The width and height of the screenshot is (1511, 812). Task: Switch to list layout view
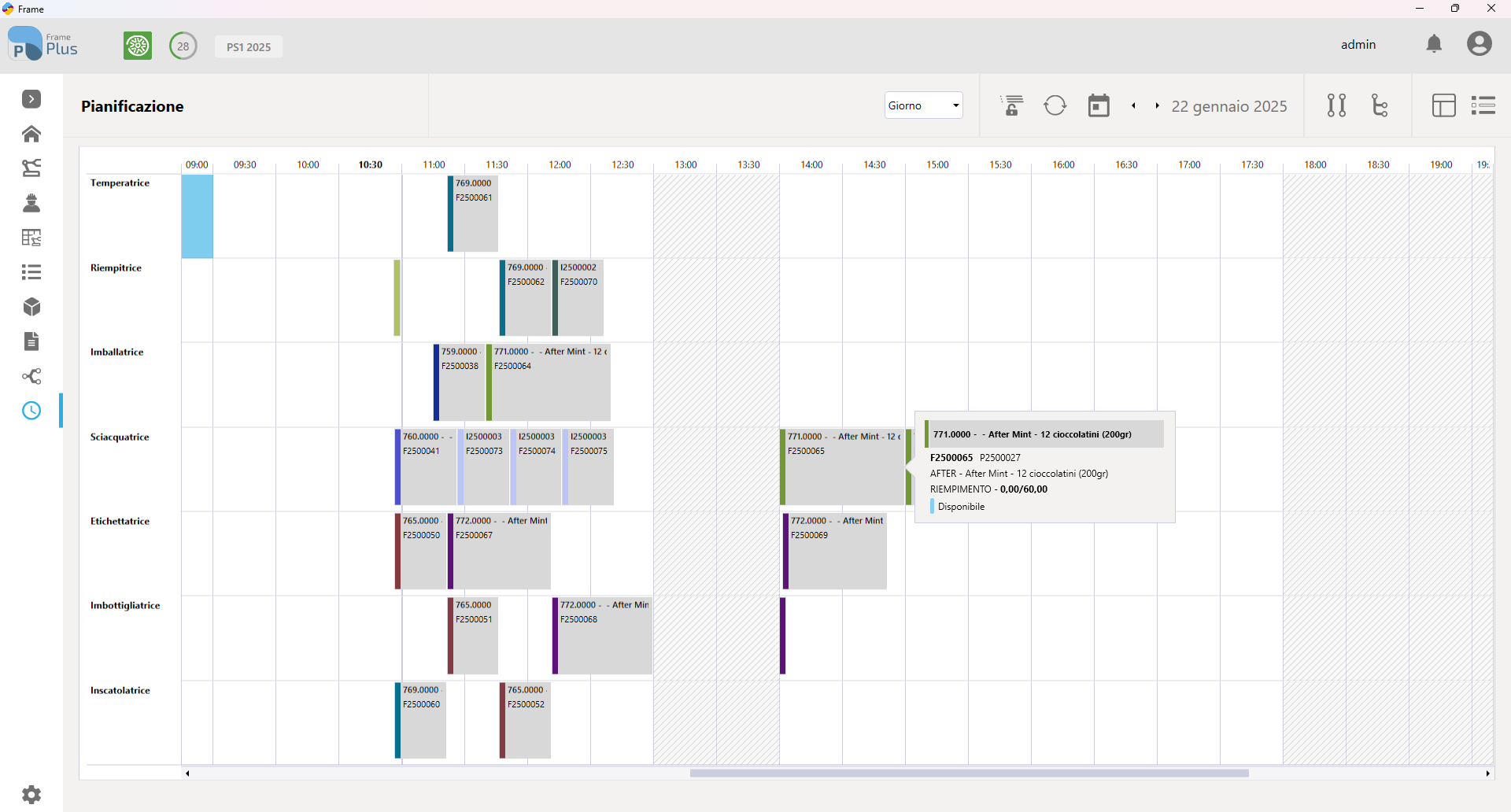pos(1483,105)
